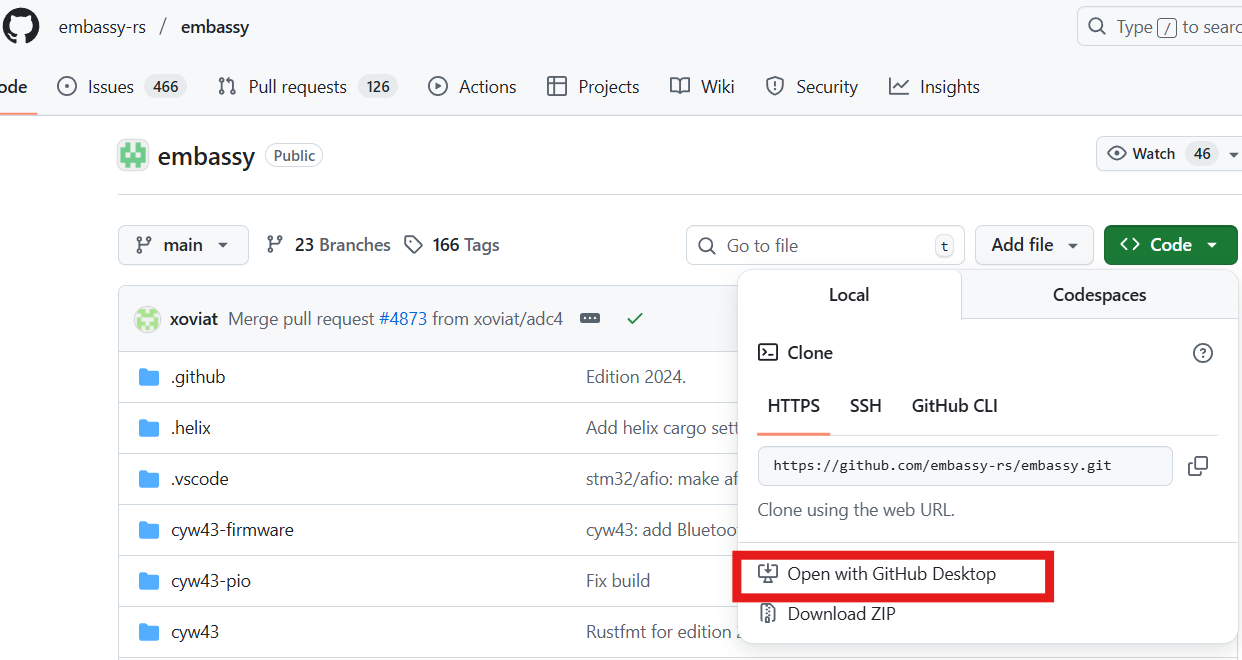The width and height of the screenshot is (1242, 660).
Task: Expand the Add file dropdown
Action: click(1034, 245)
